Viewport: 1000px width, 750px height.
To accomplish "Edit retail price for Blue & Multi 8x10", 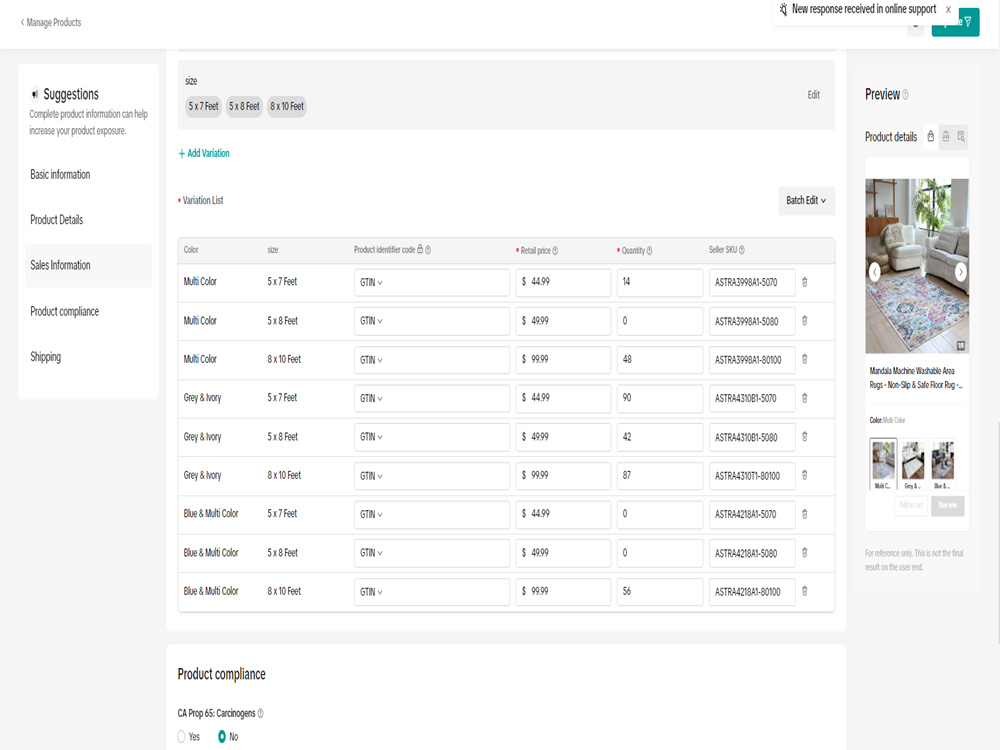I will 563,592.
